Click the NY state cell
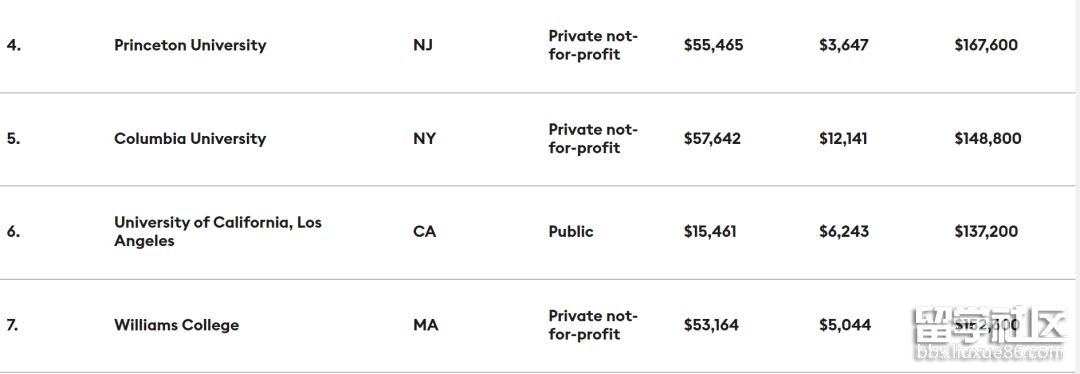Image resolution: width=1080 pixels, height=374 pixels. pyautogui.click(x=424, y=138)
